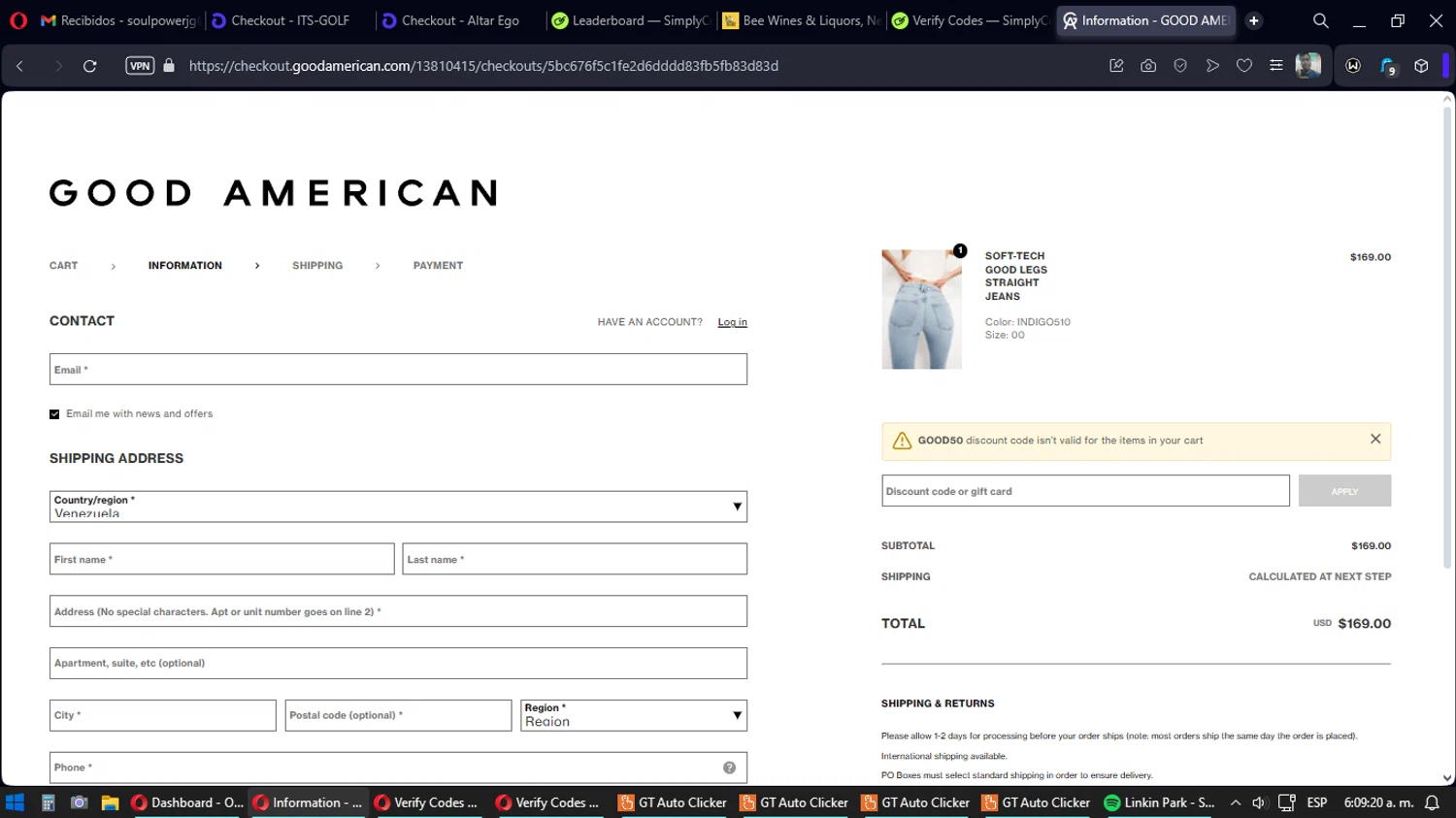Open the Region dropdown
This screenshot has width=1456, height=818.
[x=634, y=715]
